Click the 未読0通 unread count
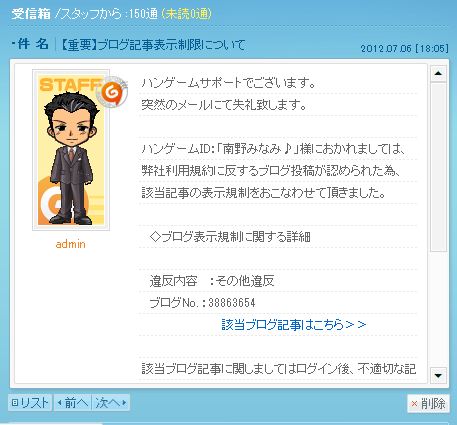 [186, 14]
